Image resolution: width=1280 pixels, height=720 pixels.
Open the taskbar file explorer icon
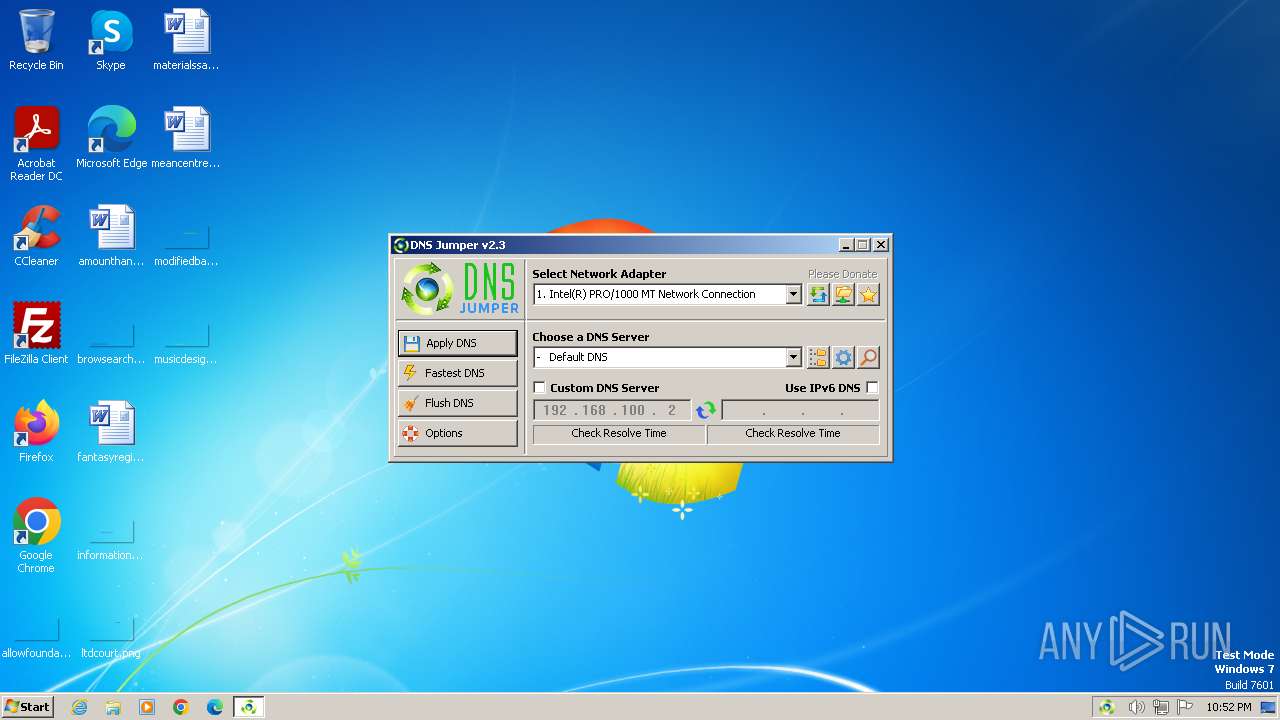click(113, 707)
